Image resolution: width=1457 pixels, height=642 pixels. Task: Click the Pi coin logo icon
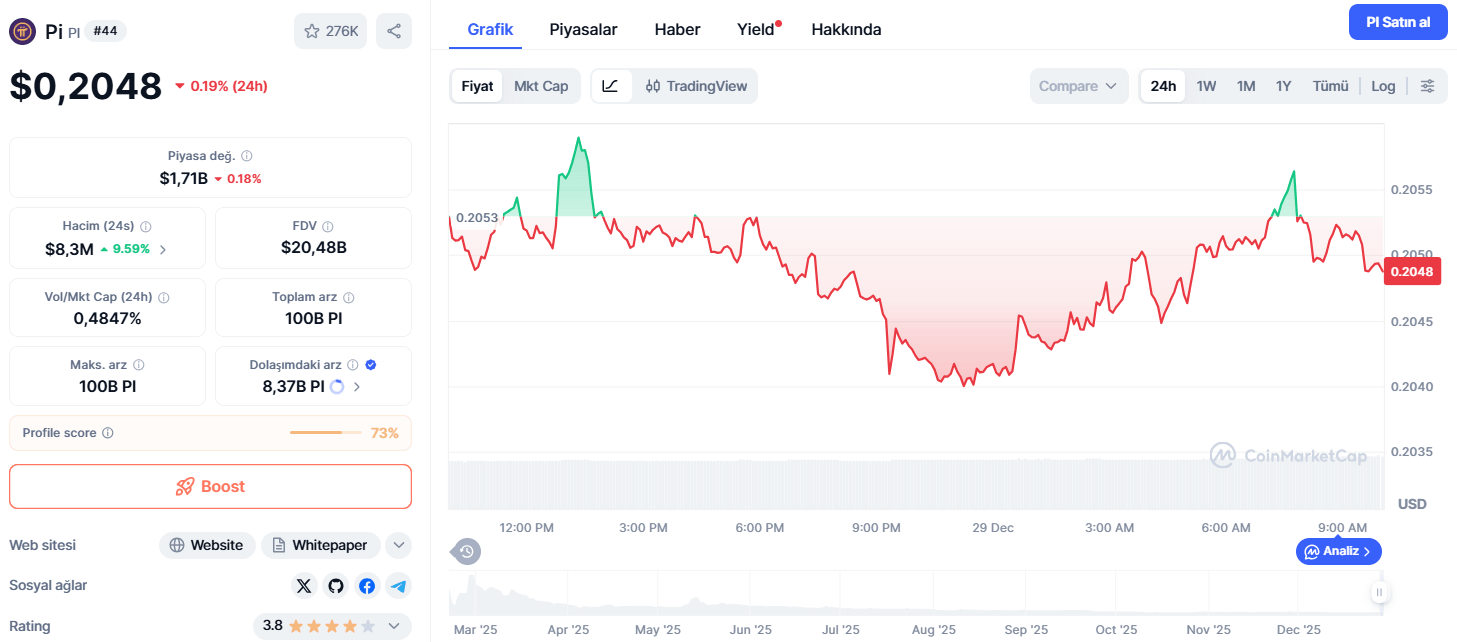pyautogui.click(x=23, y=31)
